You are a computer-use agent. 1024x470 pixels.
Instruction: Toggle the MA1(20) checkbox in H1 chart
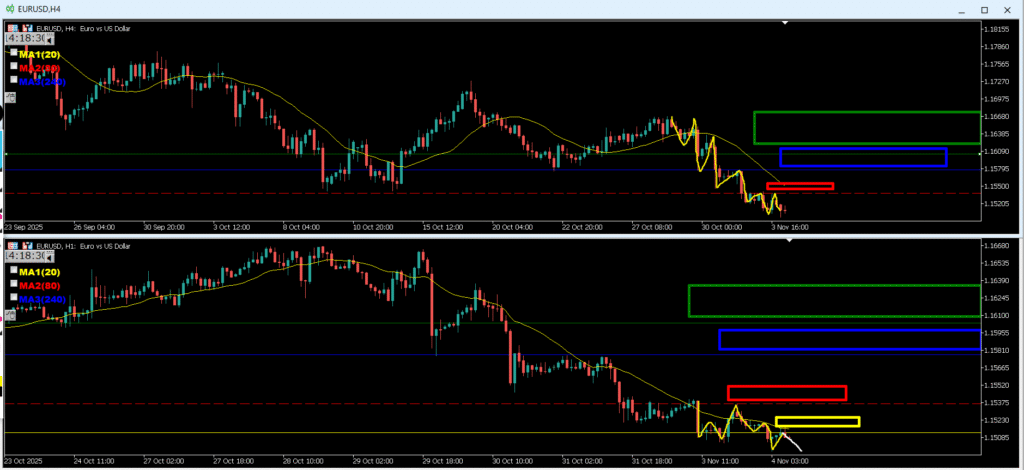(x=14, y=269)
